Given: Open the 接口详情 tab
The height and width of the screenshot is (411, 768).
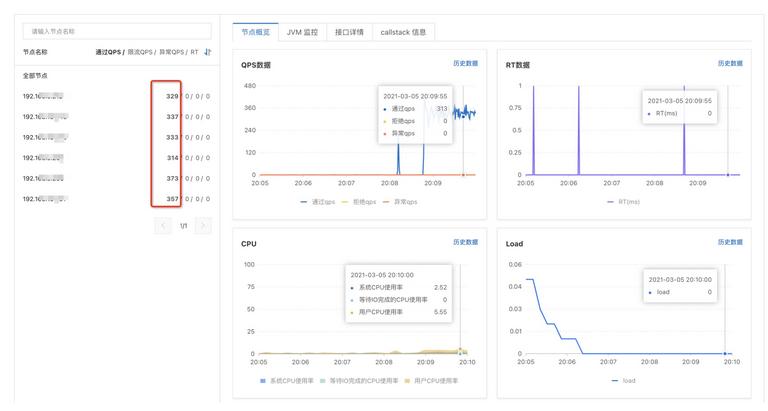Looking at the screenshot, I should [x=349, y=32].
